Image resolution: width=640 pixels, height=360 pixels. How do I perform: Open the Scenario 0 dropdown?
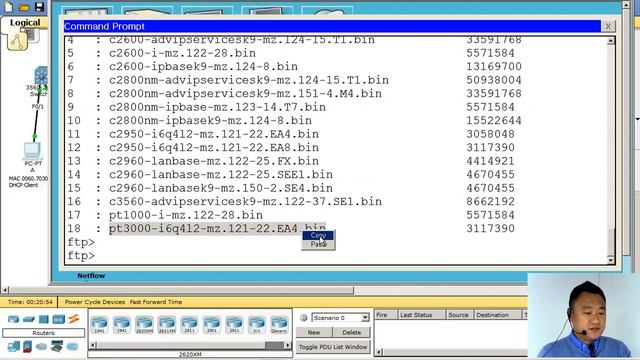(x=365, y=318)
